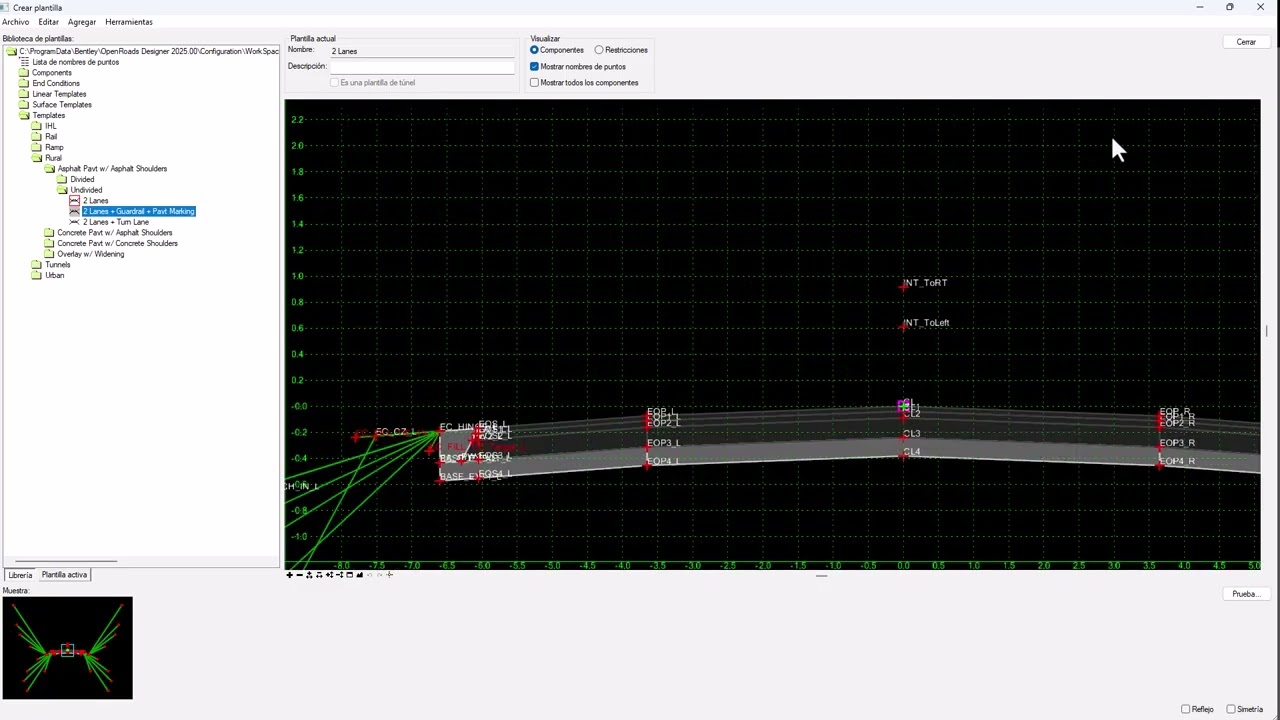This screenshot has height=720, width=1280.
Task: Click the Divided folder icon
Action: (62, 180)
